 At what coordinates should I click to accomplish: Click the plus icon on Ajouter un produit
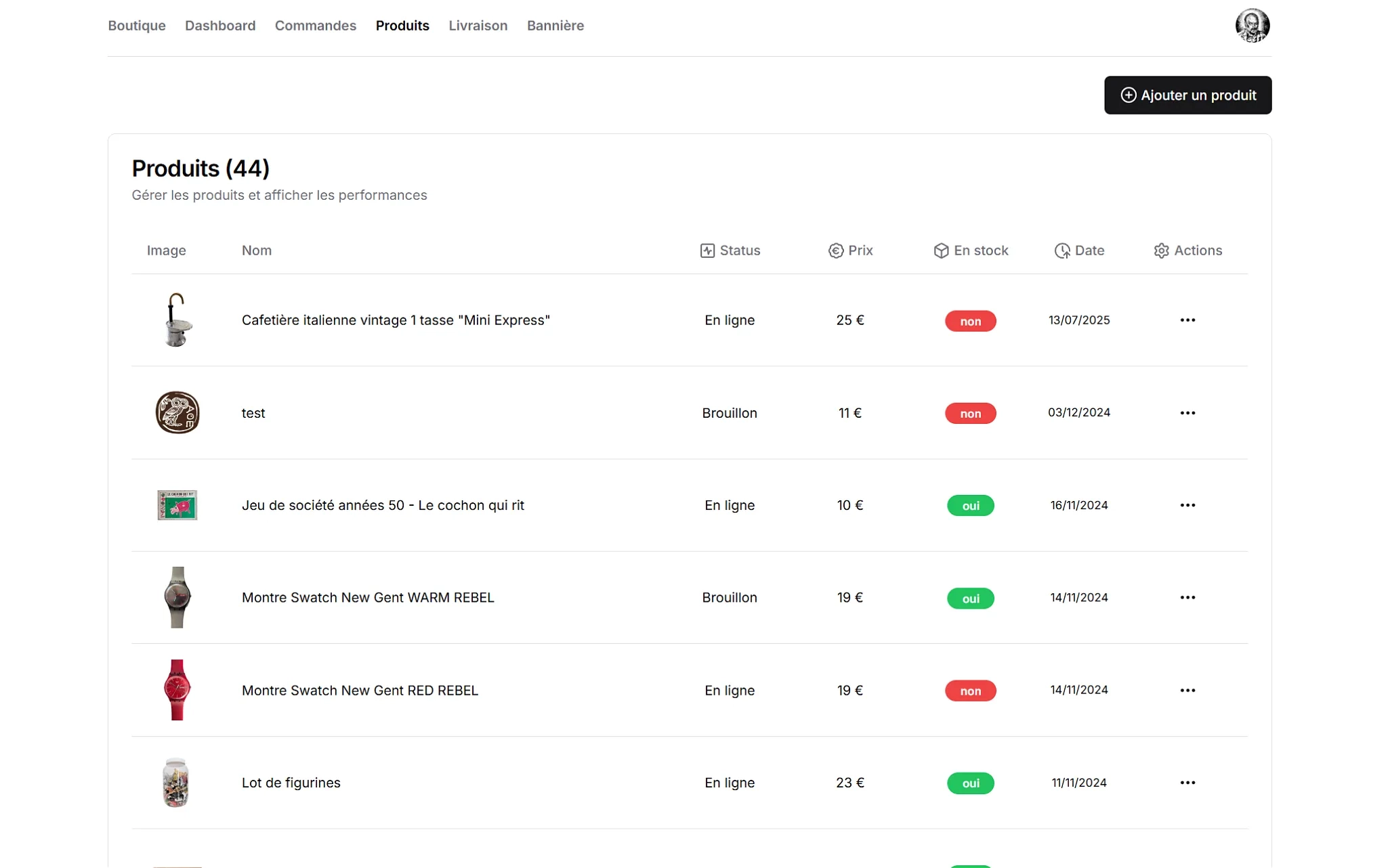coord(1128,95)
